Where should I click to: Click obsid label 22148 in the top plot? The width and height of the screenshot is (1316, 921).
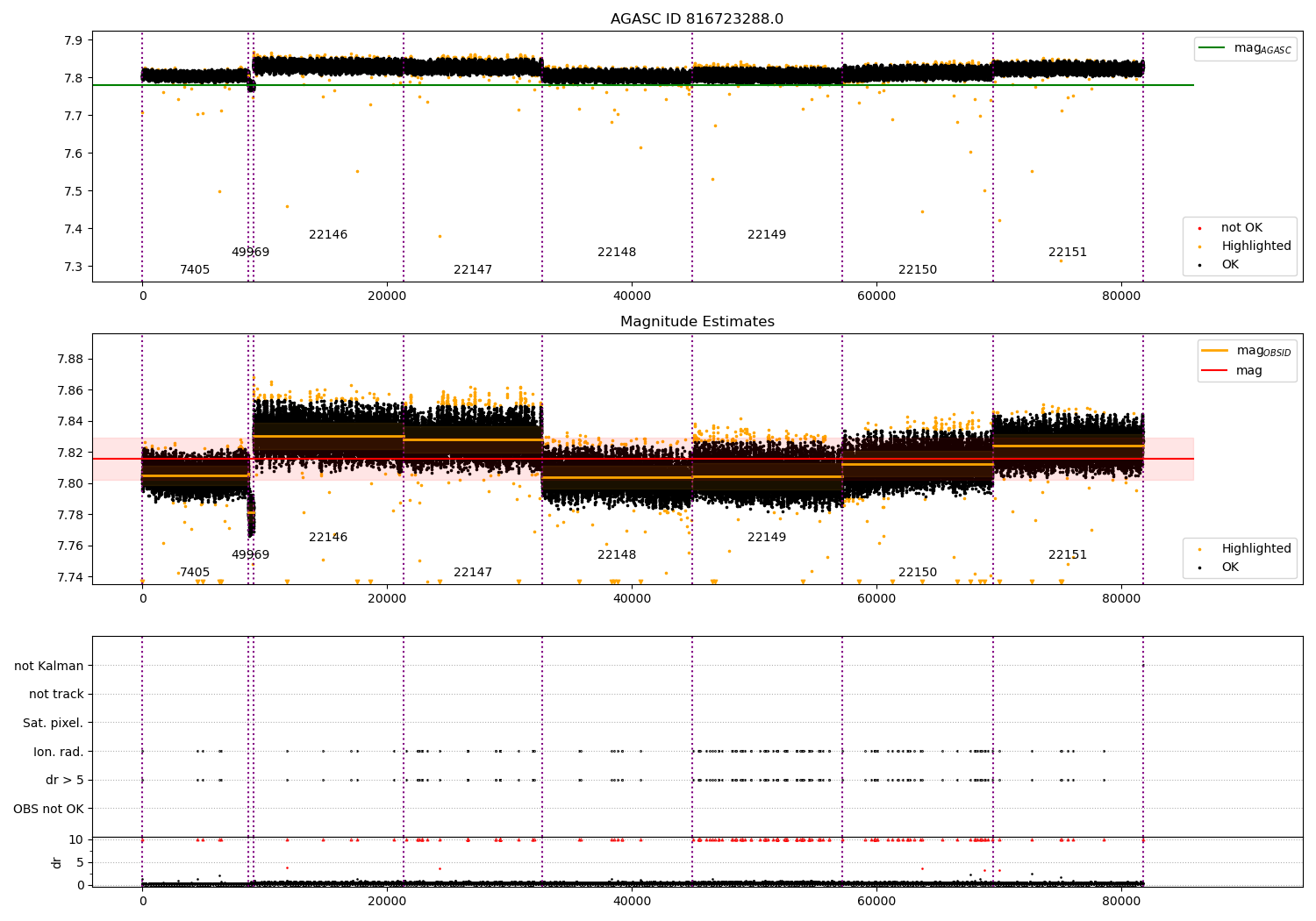pos(617,253)
